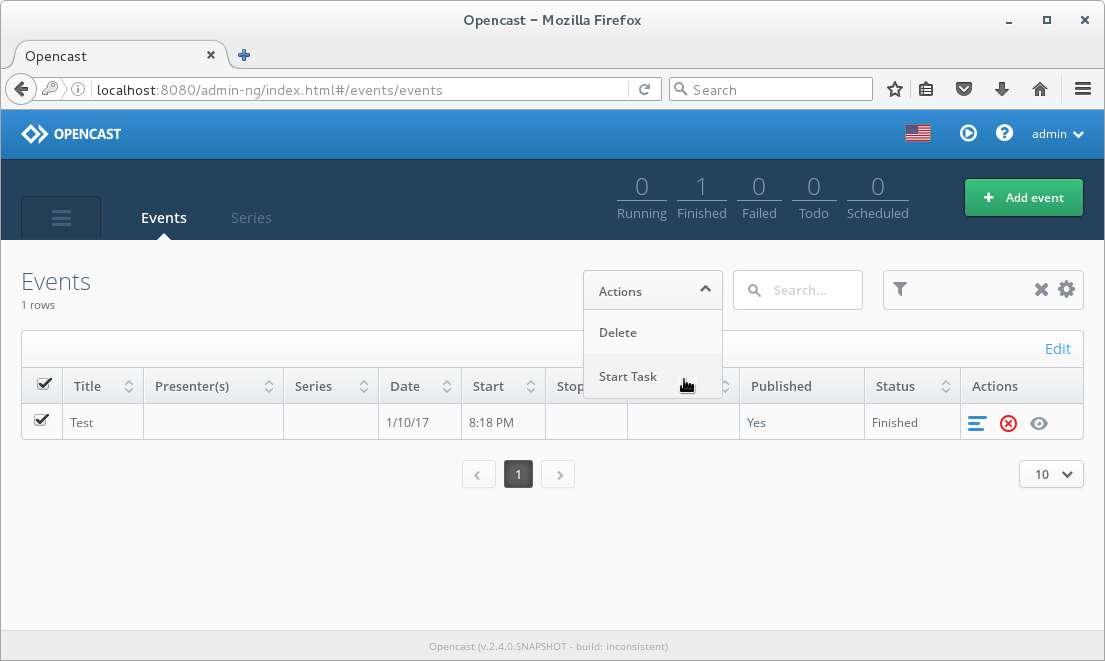1105x661 pixels.
Task: Open the language selector US flag
Action: (918, 133)
